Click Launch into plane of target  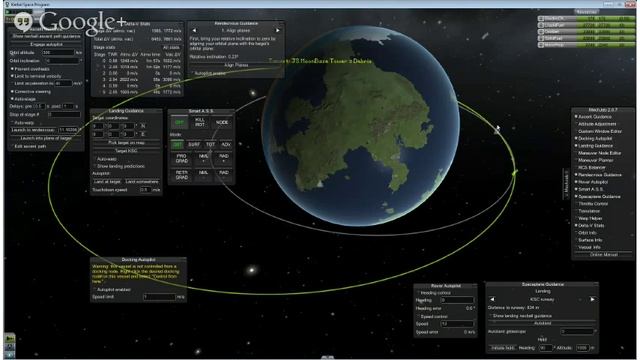(46, 138)
